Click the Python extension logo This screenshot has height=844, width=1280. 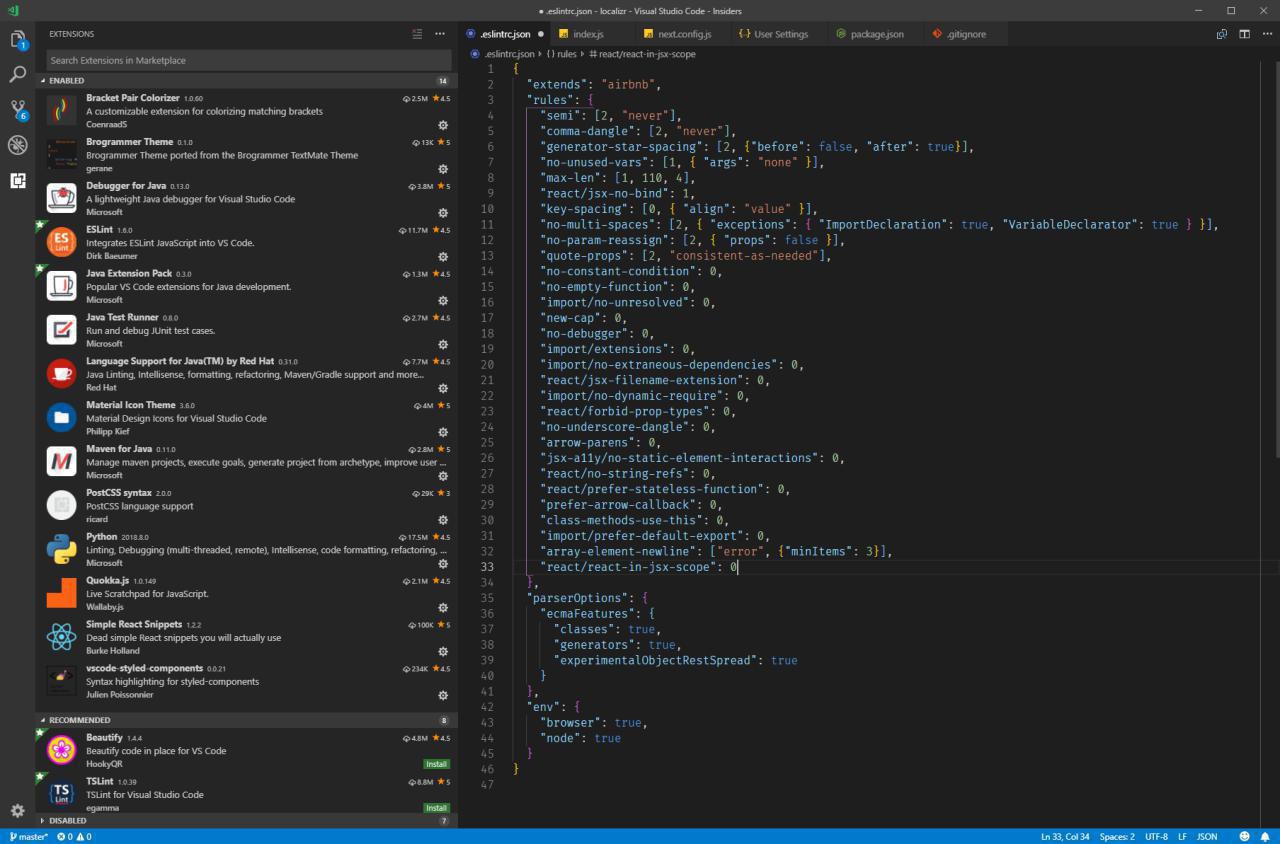click(x=61, y=549)
